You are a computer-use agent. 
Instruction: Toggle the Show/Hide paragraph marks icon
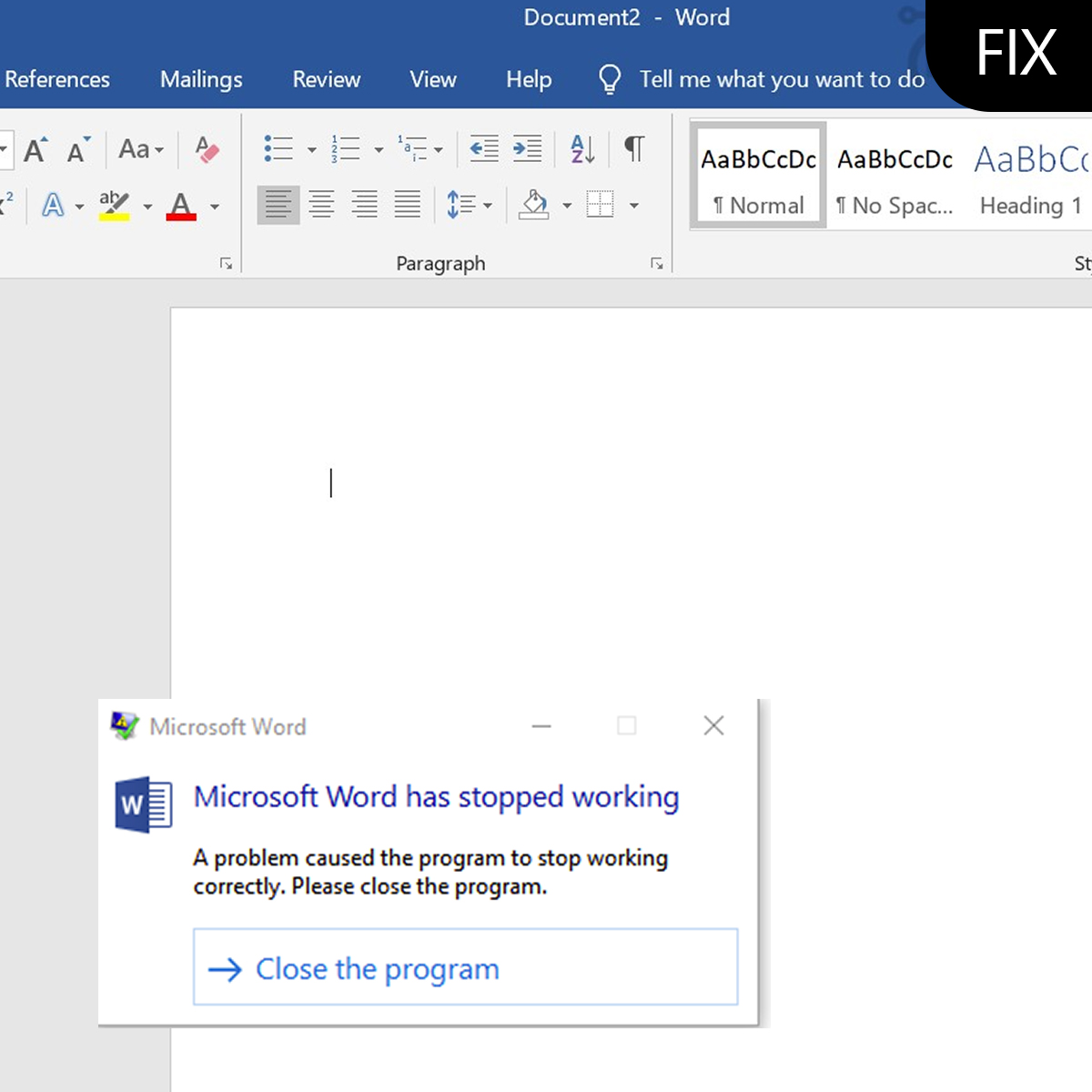pyautogui.click(x=634, y=148)
